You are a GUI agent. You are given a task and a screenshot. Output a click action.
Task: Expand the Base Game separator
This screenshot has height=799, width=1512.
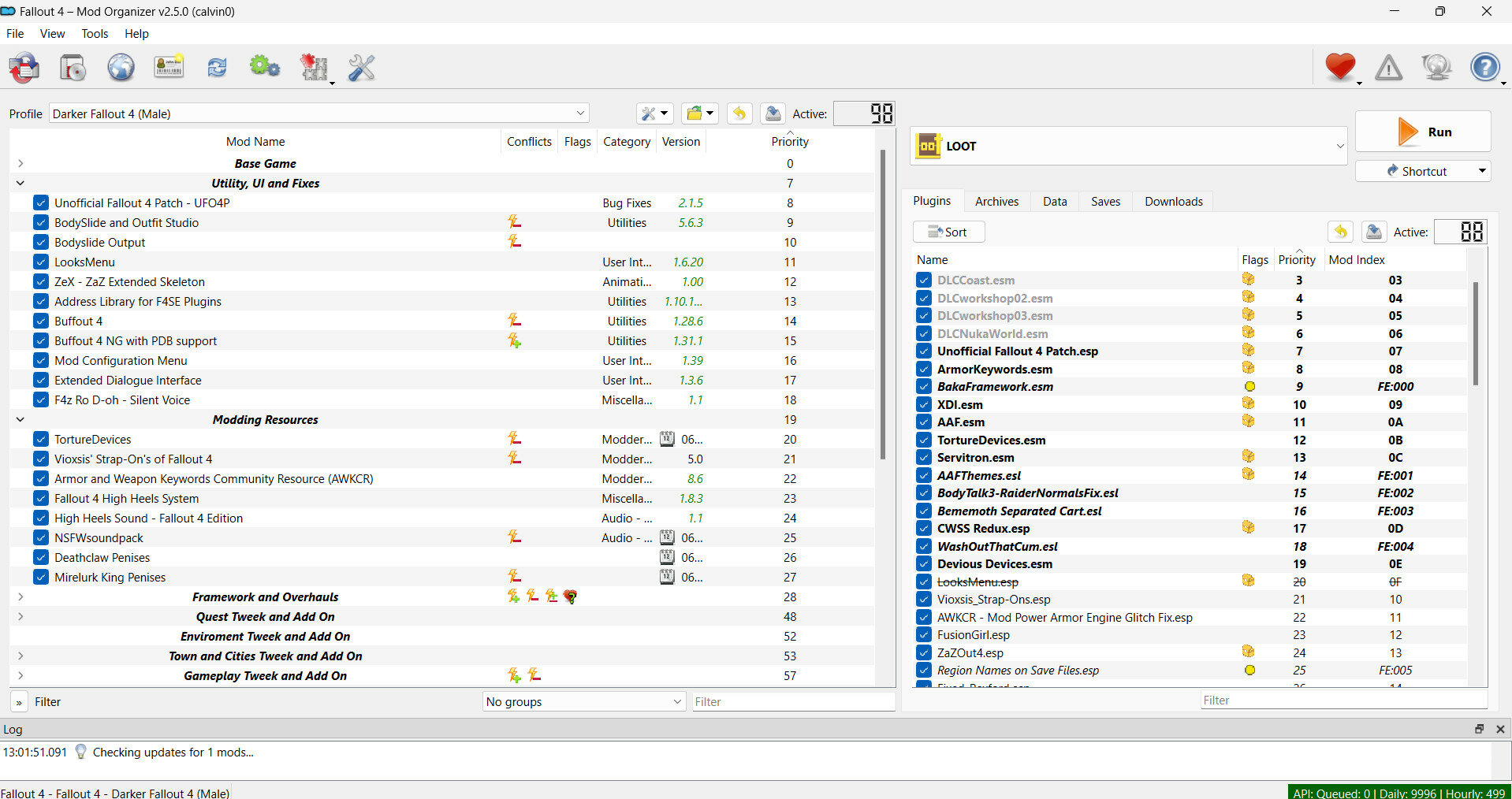tap(20, 163)
